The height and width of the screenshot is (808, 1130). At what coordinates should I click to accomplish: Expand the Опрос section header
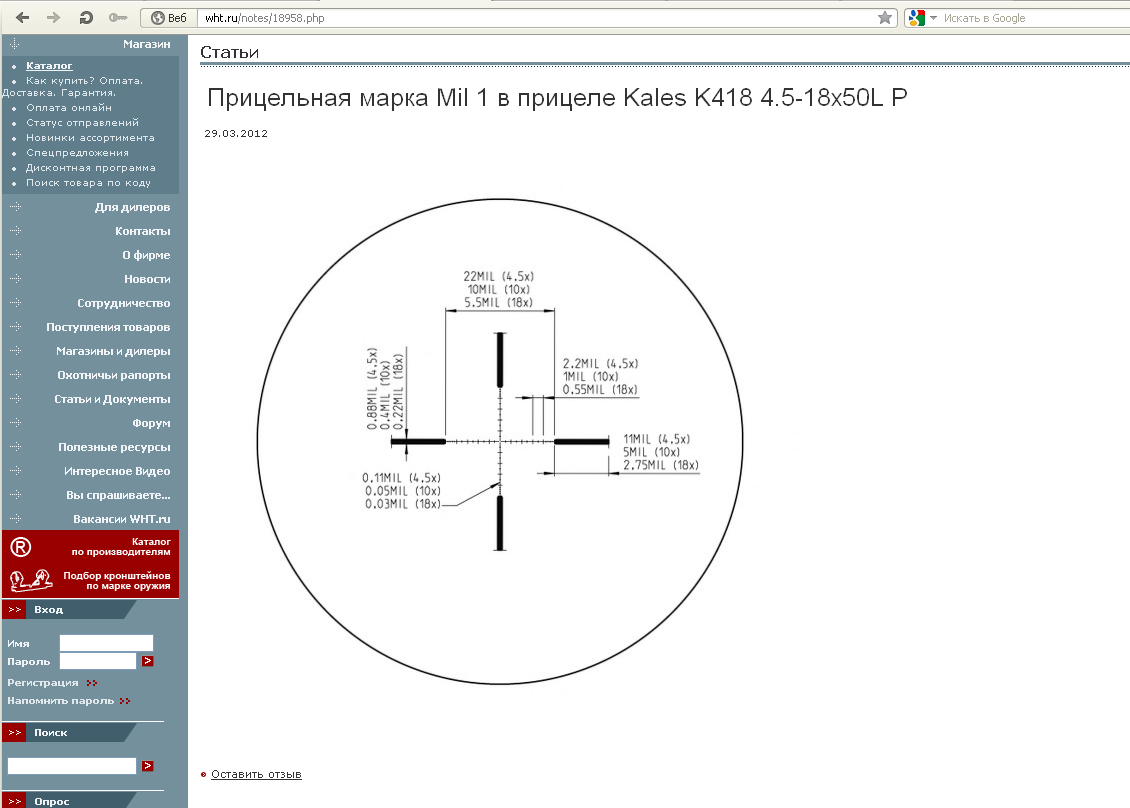[51, 801]
